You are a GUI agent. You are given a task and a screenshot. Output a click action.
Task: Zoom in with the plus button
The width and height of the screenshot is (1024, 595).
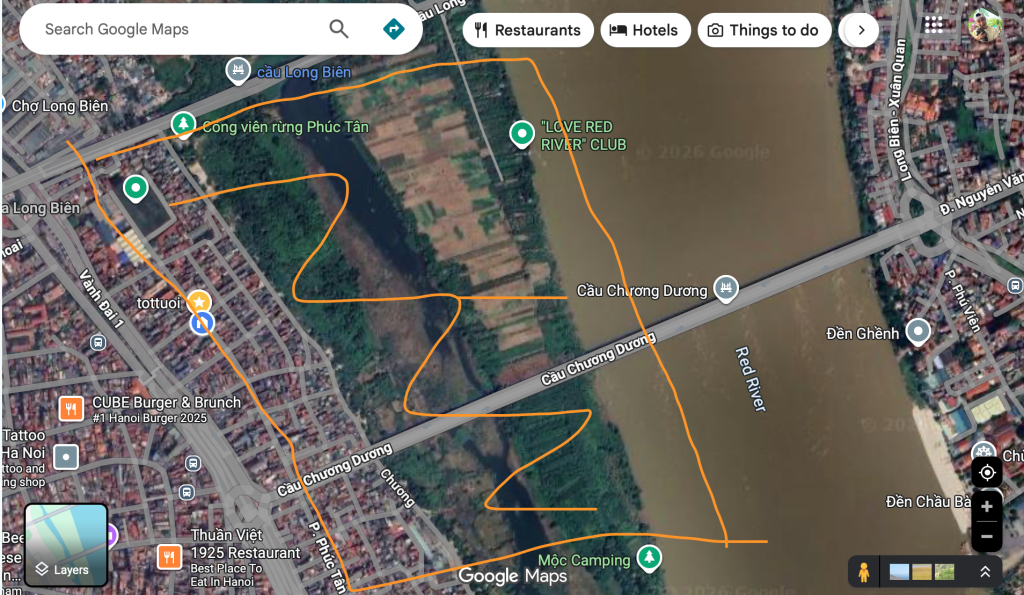click(987, 506)
